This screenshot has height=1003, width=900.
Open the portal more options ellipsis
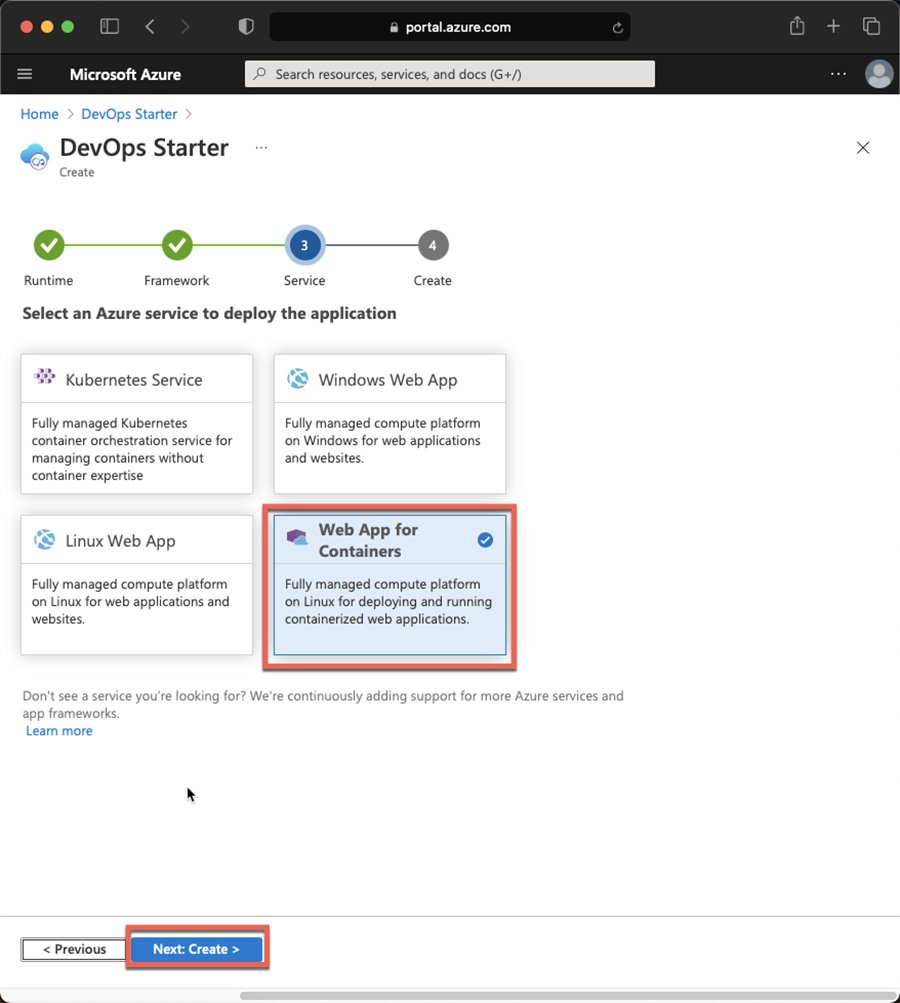[x=838, y=74]
